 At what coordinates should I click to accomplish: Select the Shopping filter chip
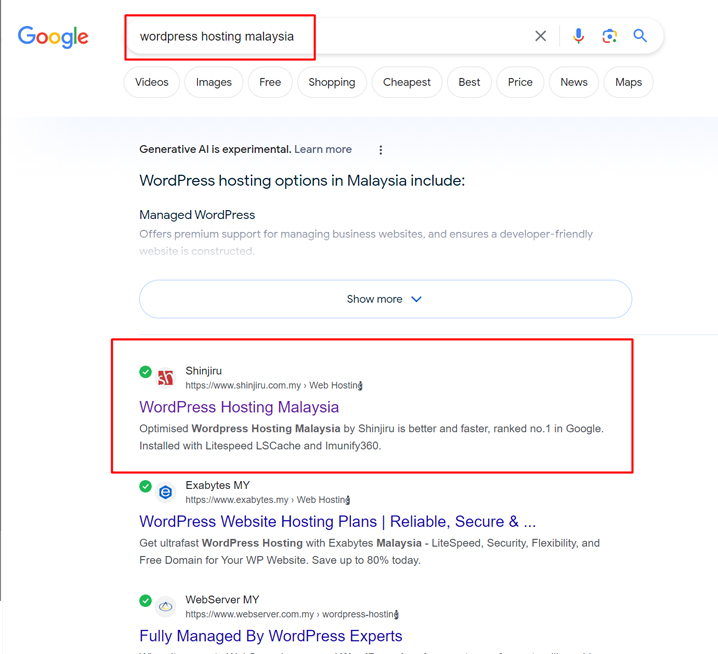point(332,82)
